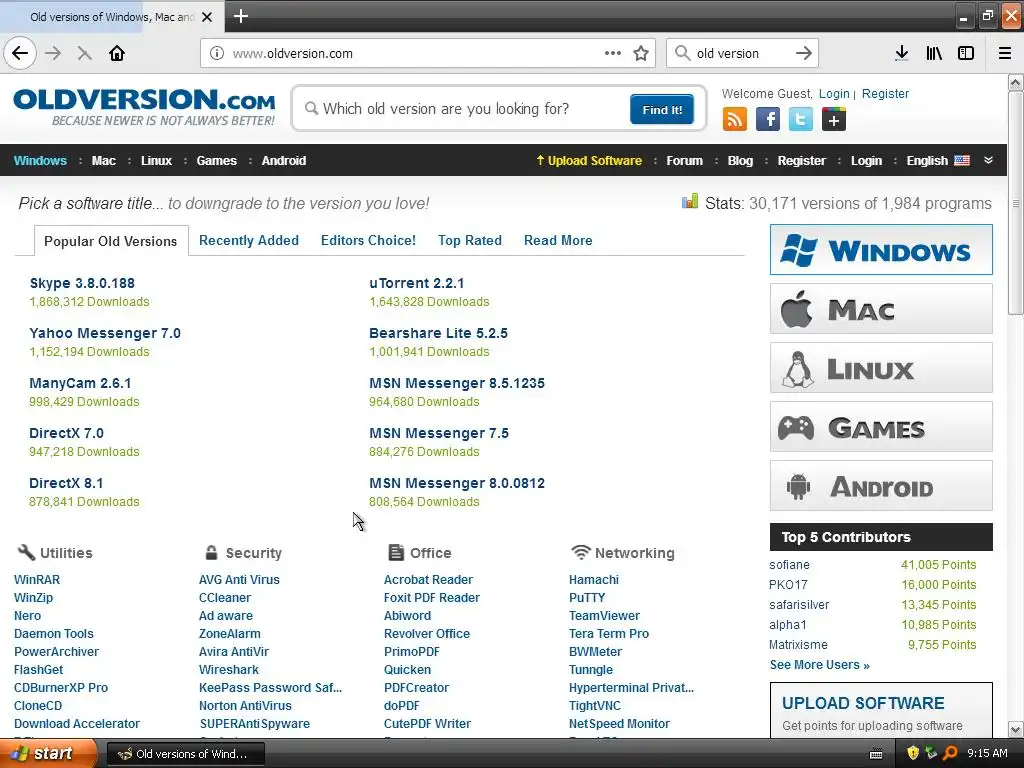Stop loading the page

pos(84,54)
